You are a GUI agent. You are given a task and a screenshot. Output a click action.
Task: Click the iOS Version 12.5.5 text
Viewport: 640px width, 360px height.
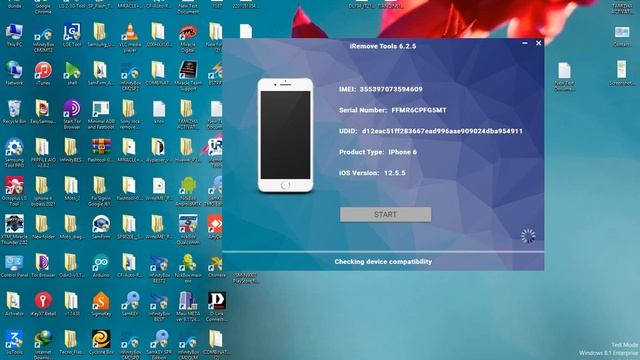[x=372, y=173]
